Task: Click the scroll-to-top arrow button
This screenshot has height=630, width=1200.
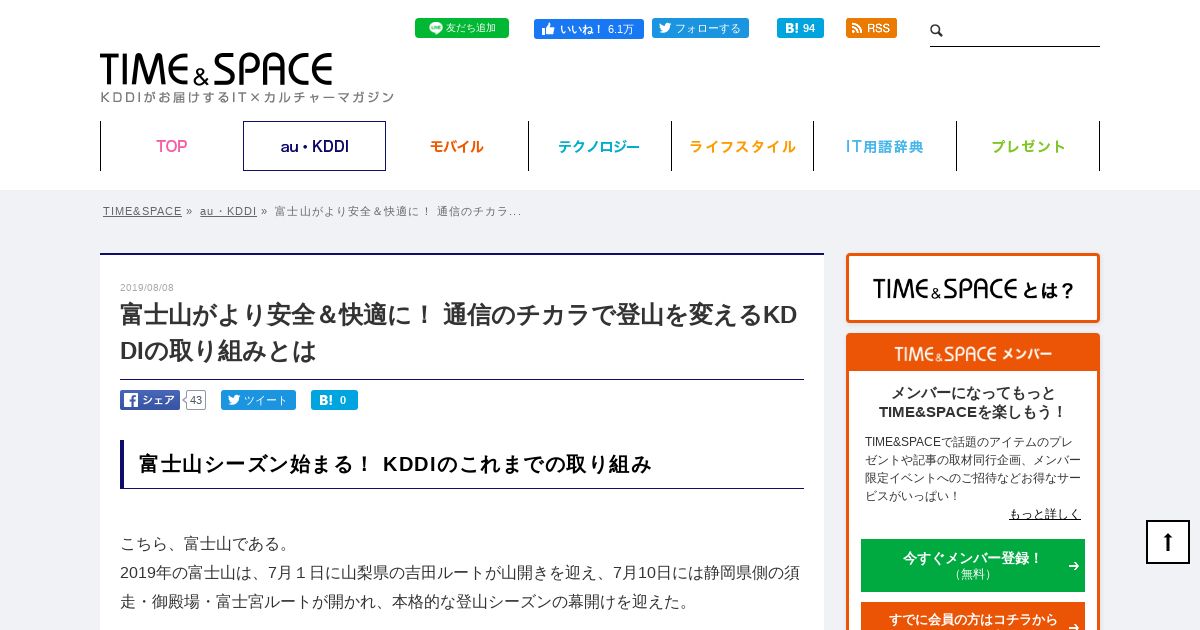Action: pos(1168,542)
